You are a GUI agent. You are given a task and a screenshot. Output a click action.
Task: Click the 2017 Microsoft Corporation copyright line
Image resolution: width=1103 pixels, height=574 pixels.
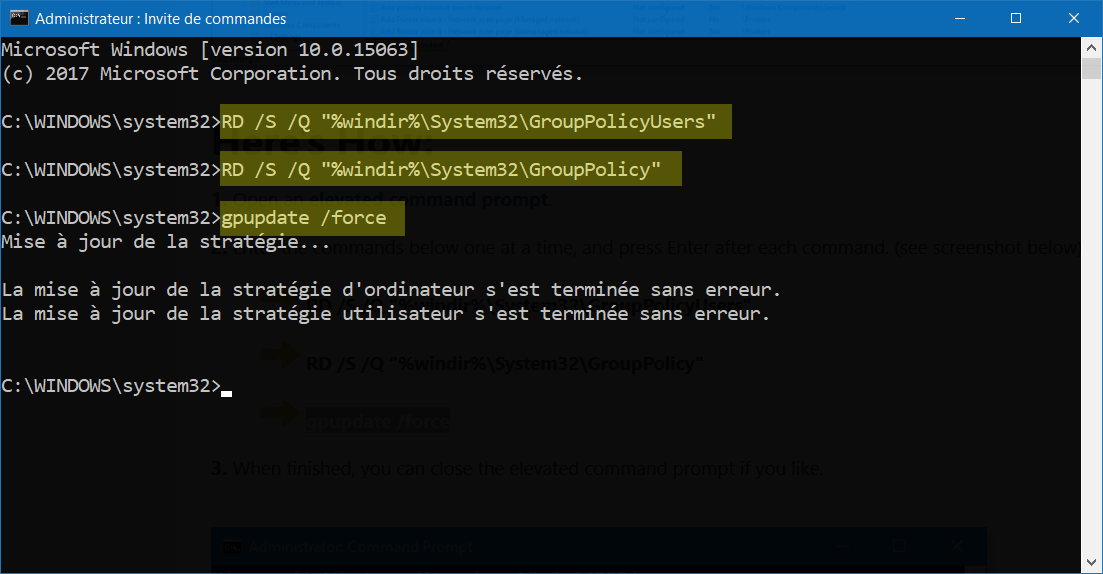tap(292, 74)
